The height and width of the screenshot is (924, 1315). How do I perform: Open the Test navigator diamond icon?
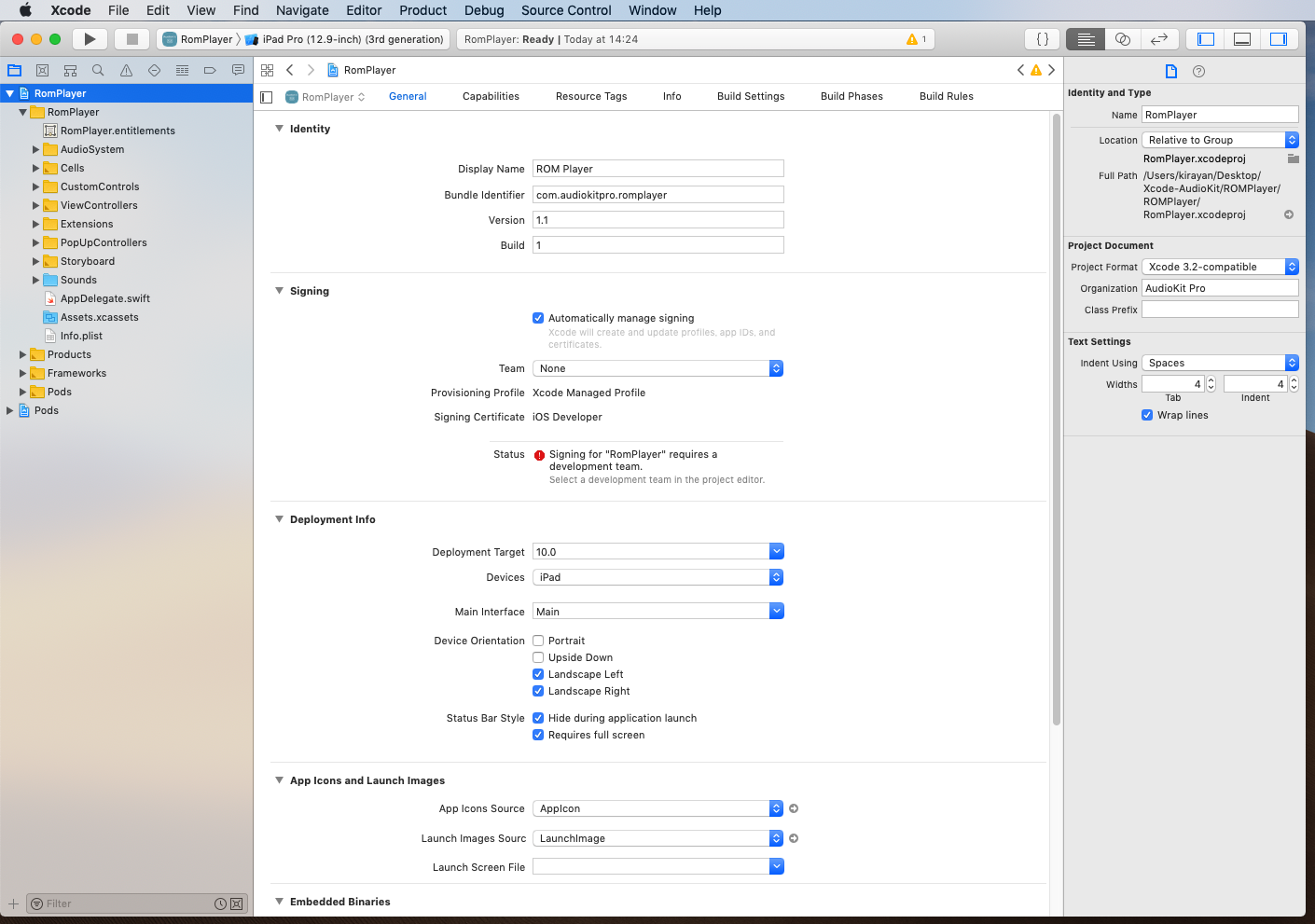tap(154, 70)
